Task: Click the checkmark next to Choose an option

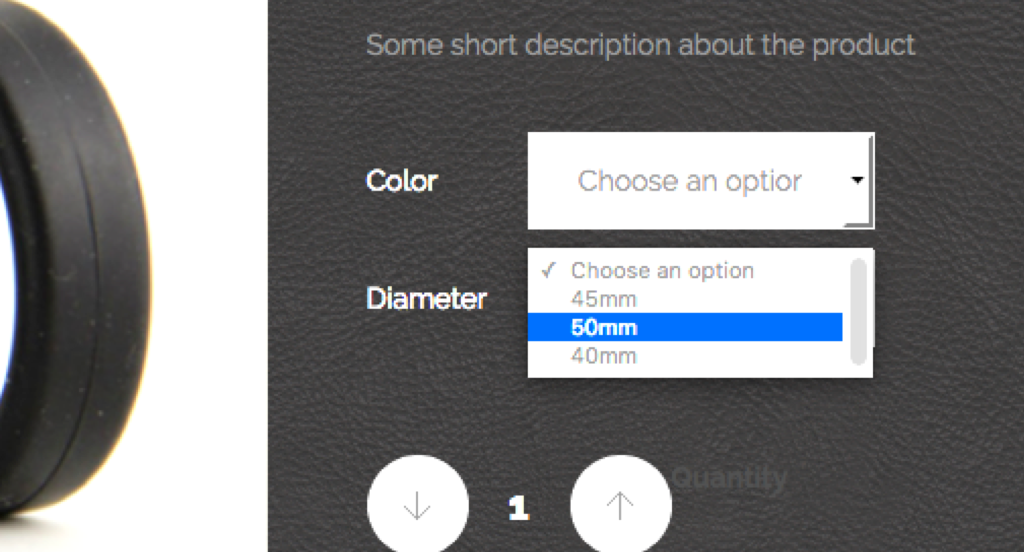Action: (547, 270)
